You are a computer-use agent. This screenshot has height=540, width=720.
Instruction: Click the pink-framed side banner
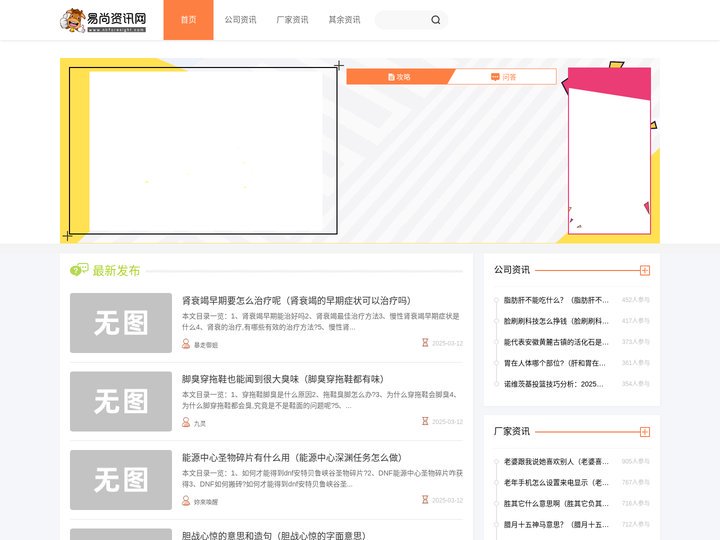coord(609,151)
